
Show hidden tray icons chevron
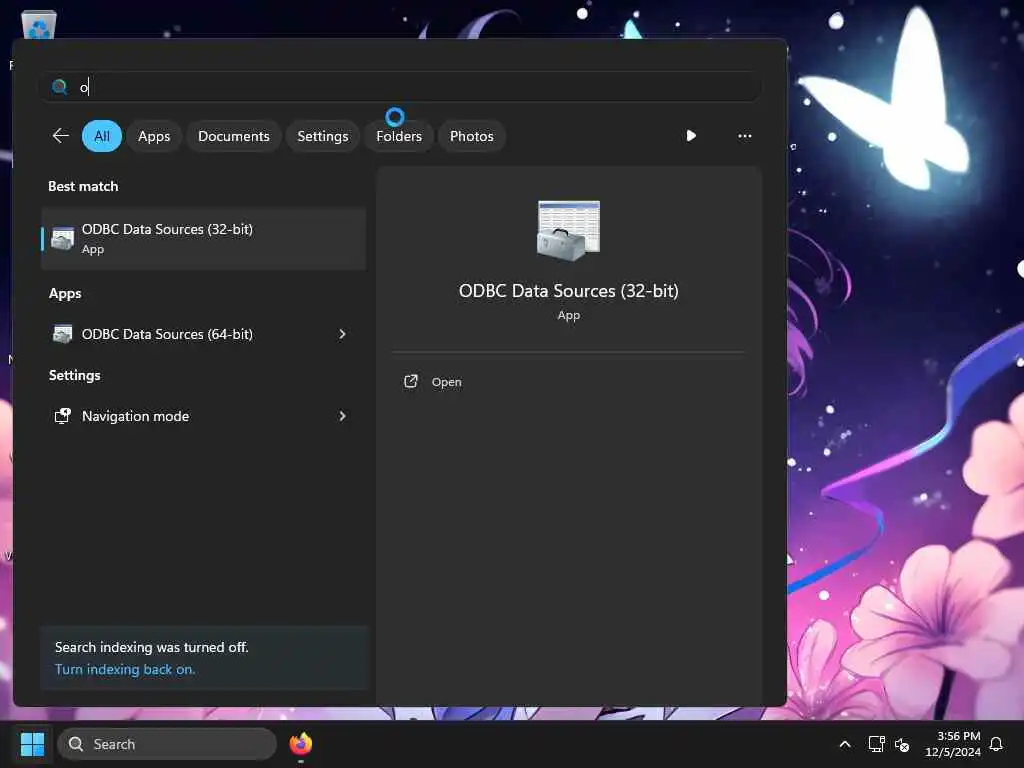[x=844, y=744]
